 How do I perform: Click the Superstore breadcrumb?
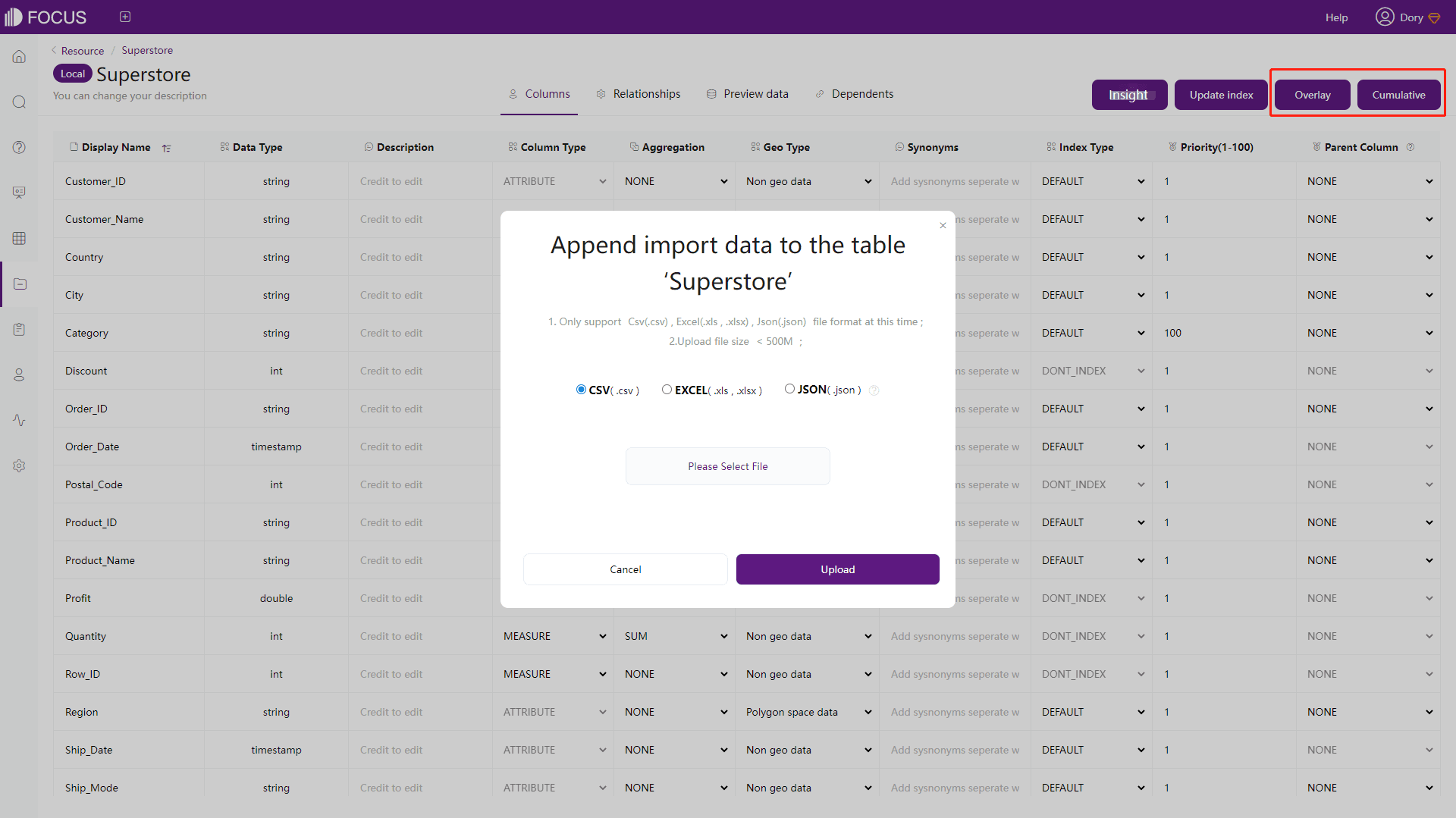click(x=147, y=50)
